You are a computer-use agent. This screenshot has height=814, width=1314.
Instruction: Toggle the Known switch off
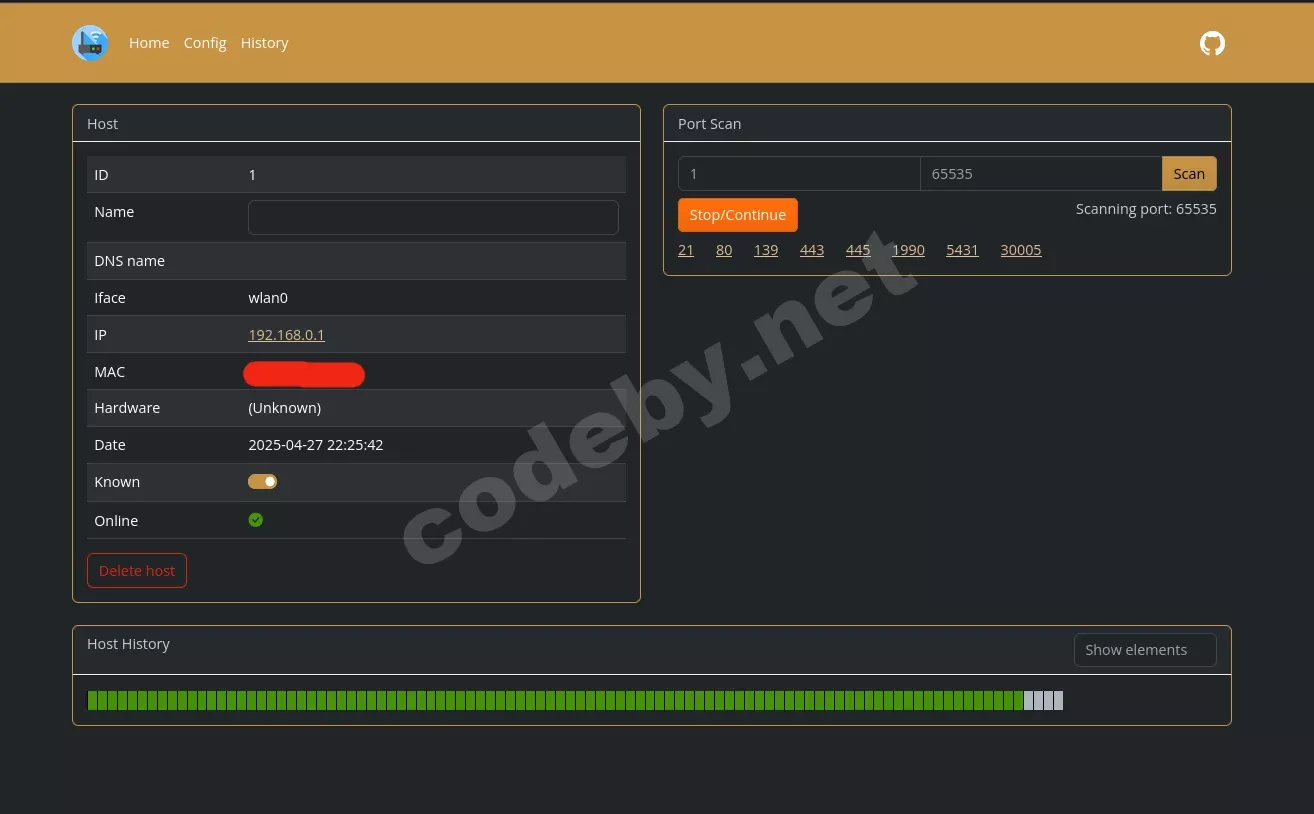pyautogui.click(x=262, y=481)
